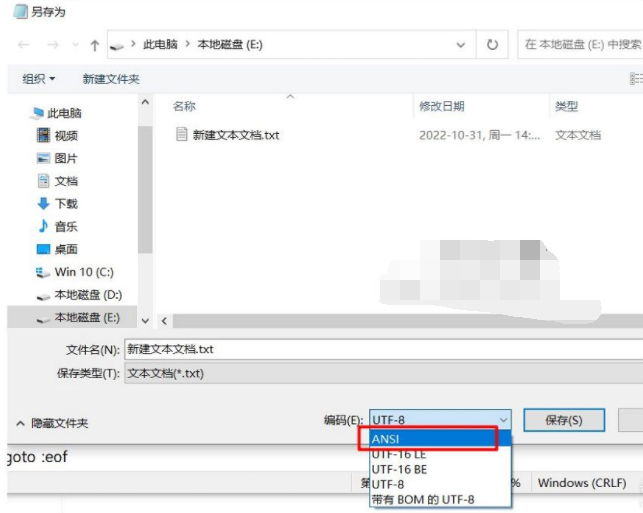Click 此电脑 in the address path
643x513 pixels.
[160, 44]
